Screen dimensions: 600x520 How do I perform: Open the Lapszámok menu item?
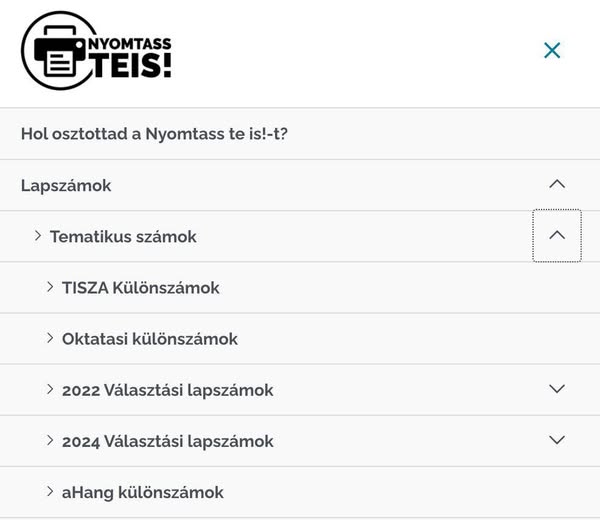tap(66, 185)
